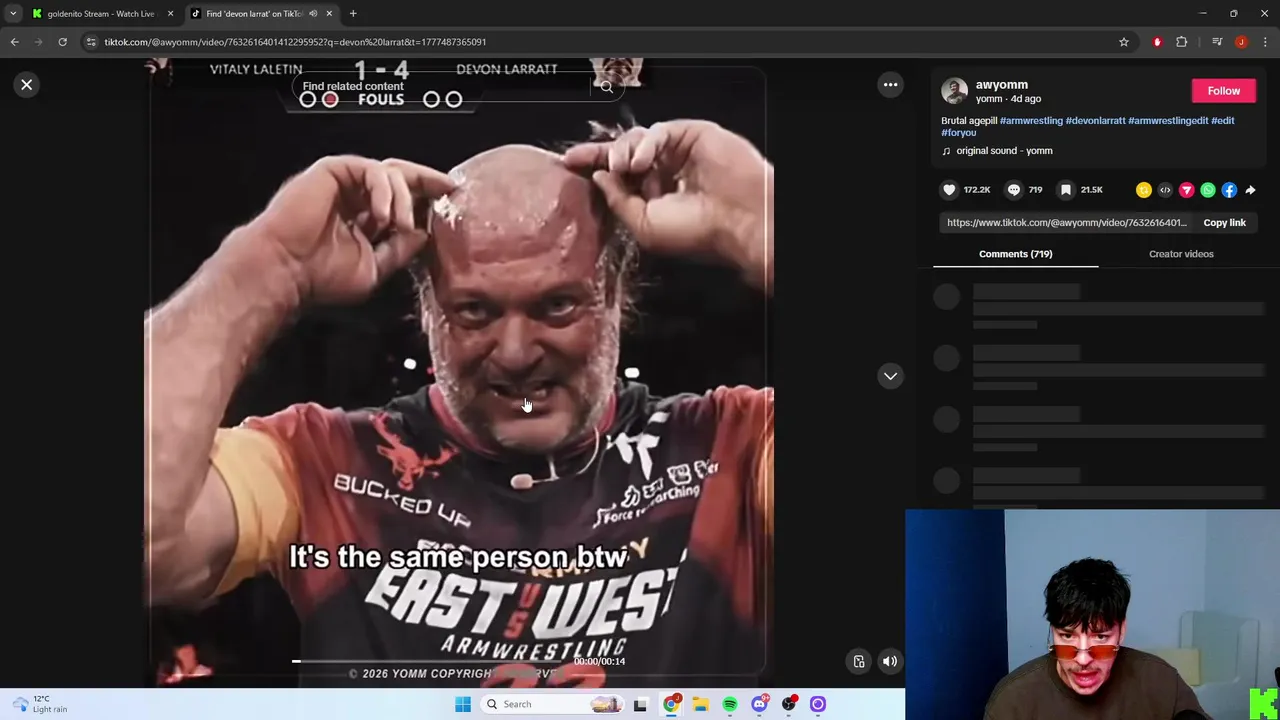Viewport: 1280px width, 720px height.
Task: Click the video URL text field
Action: (1066, 223)
